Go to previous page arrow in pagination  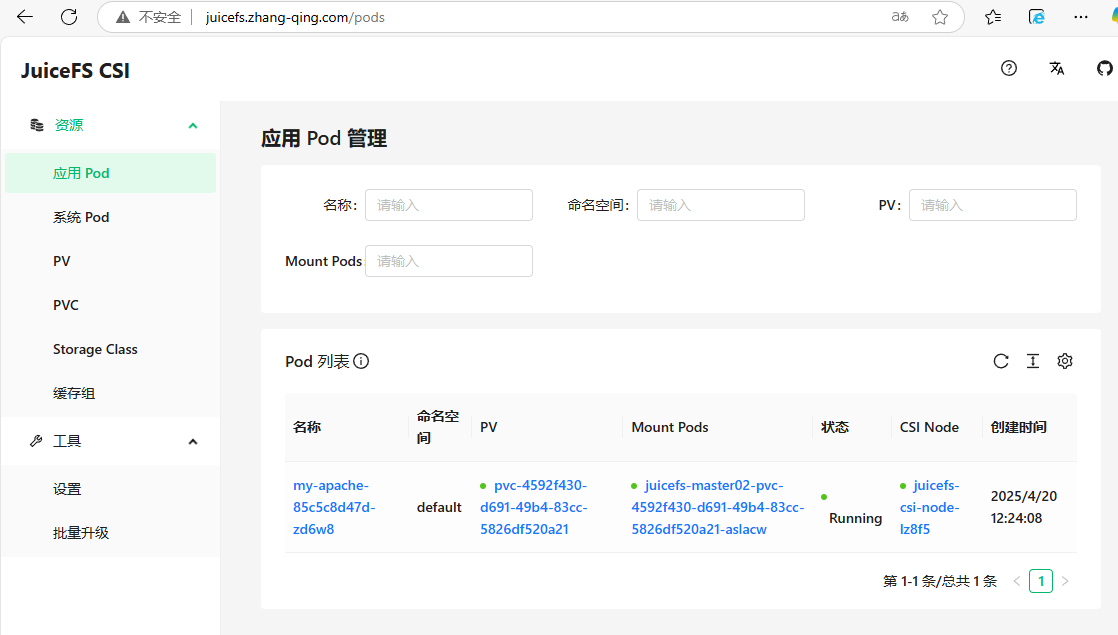(x=1017, y=582)
